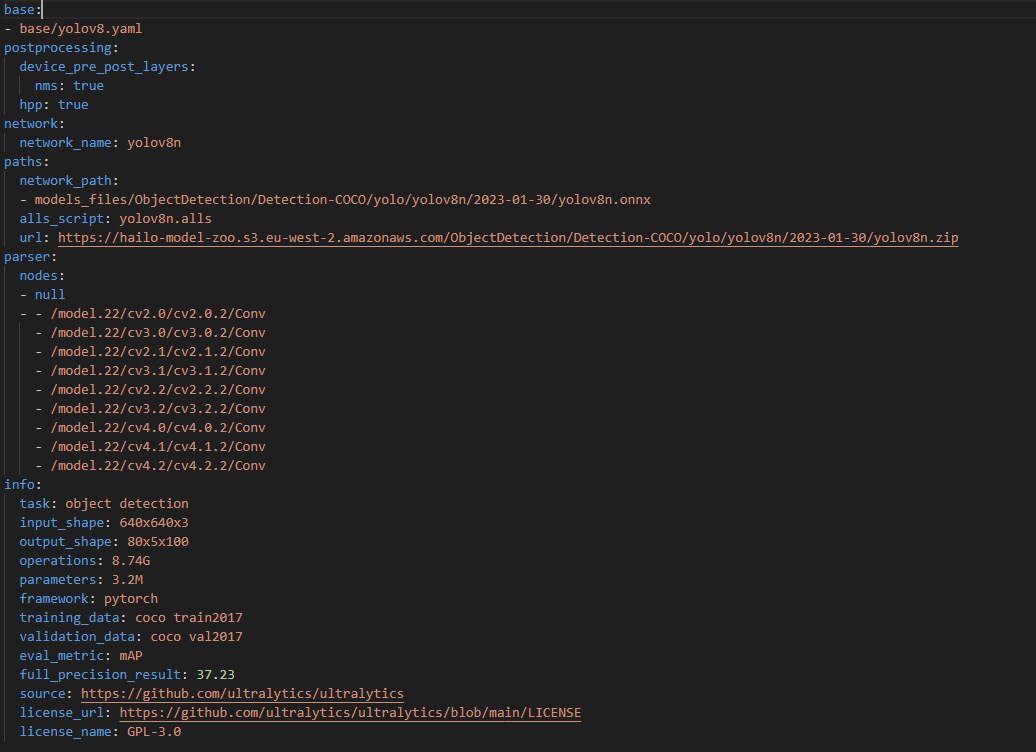Screen dimensions: 1036x752
Task: Click the 'yolov8n' network_name value
Action: (153, 143)
